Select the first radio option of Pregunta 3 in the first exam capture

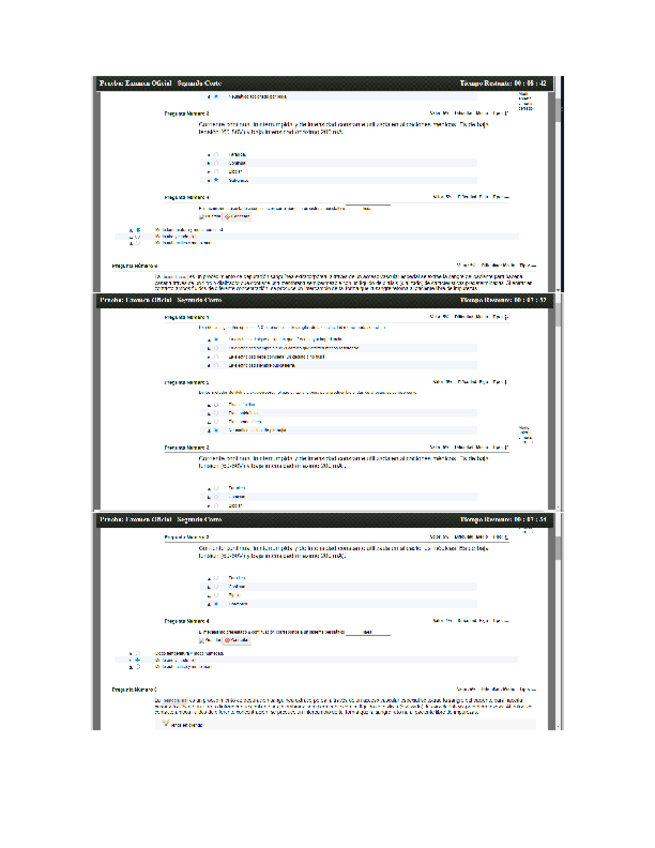click(216, 155)
